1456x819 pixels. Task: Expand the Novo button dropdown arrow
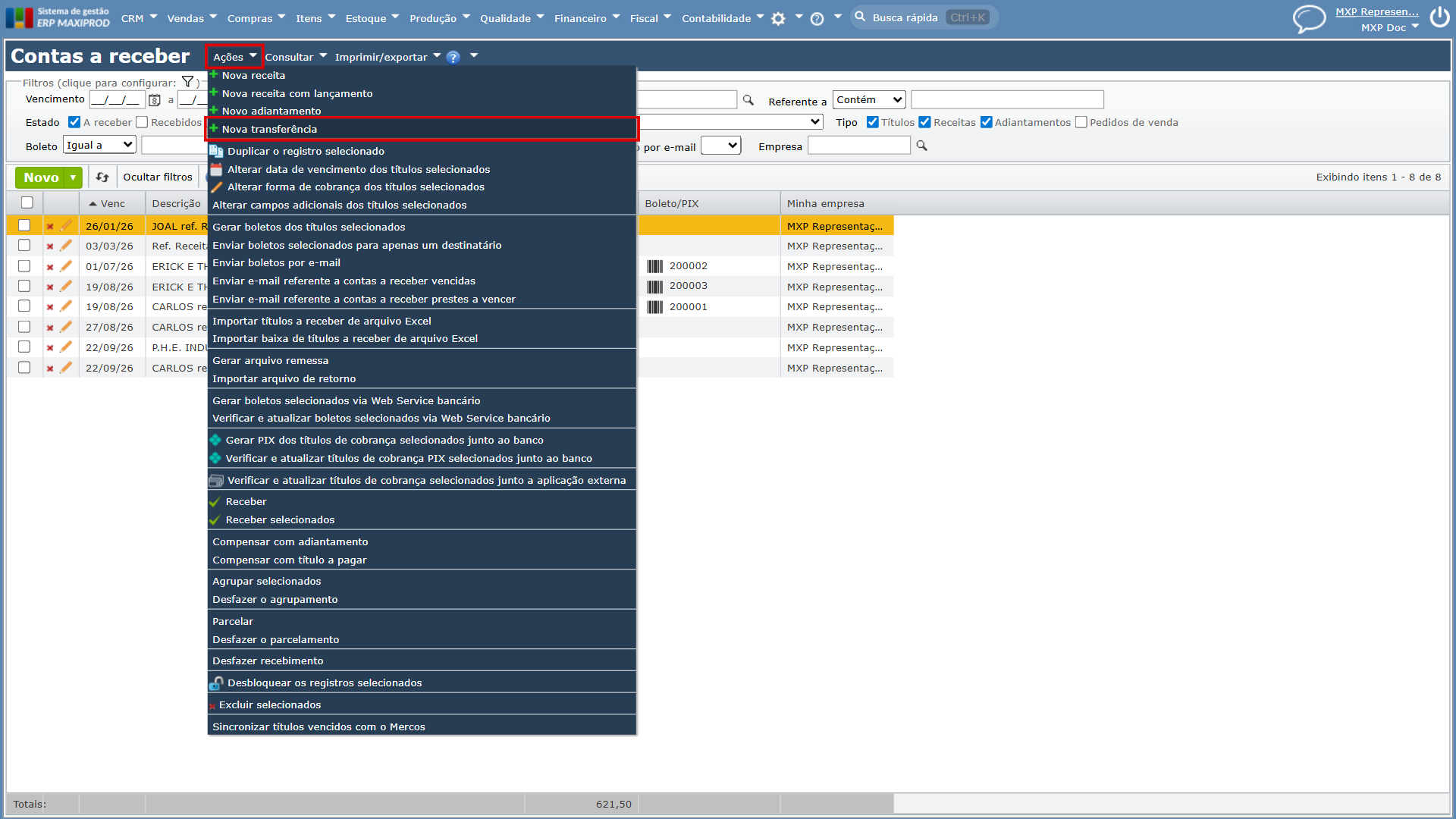pos(73,177)
